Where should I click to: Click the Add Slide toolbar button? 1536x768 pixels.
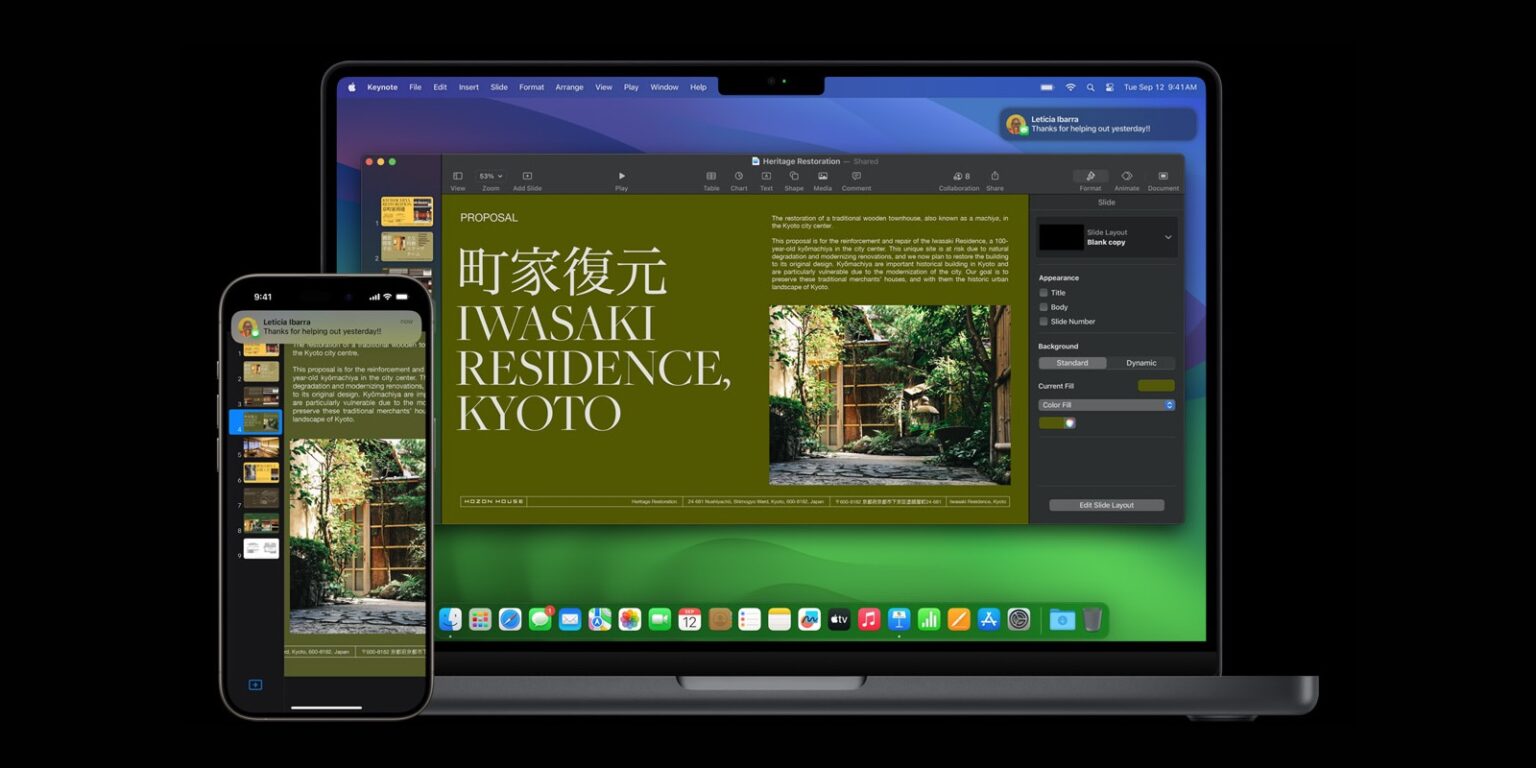tap(527, 177)
